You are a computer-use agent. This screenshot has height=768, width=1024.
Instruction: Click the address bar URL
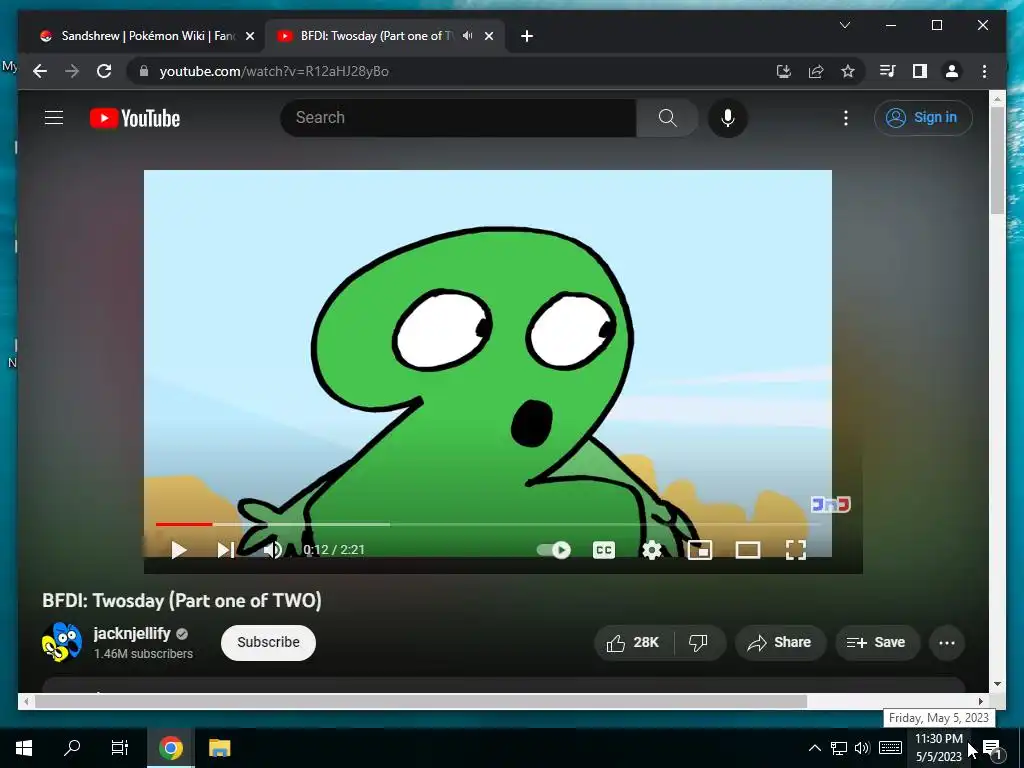[274, 71]
